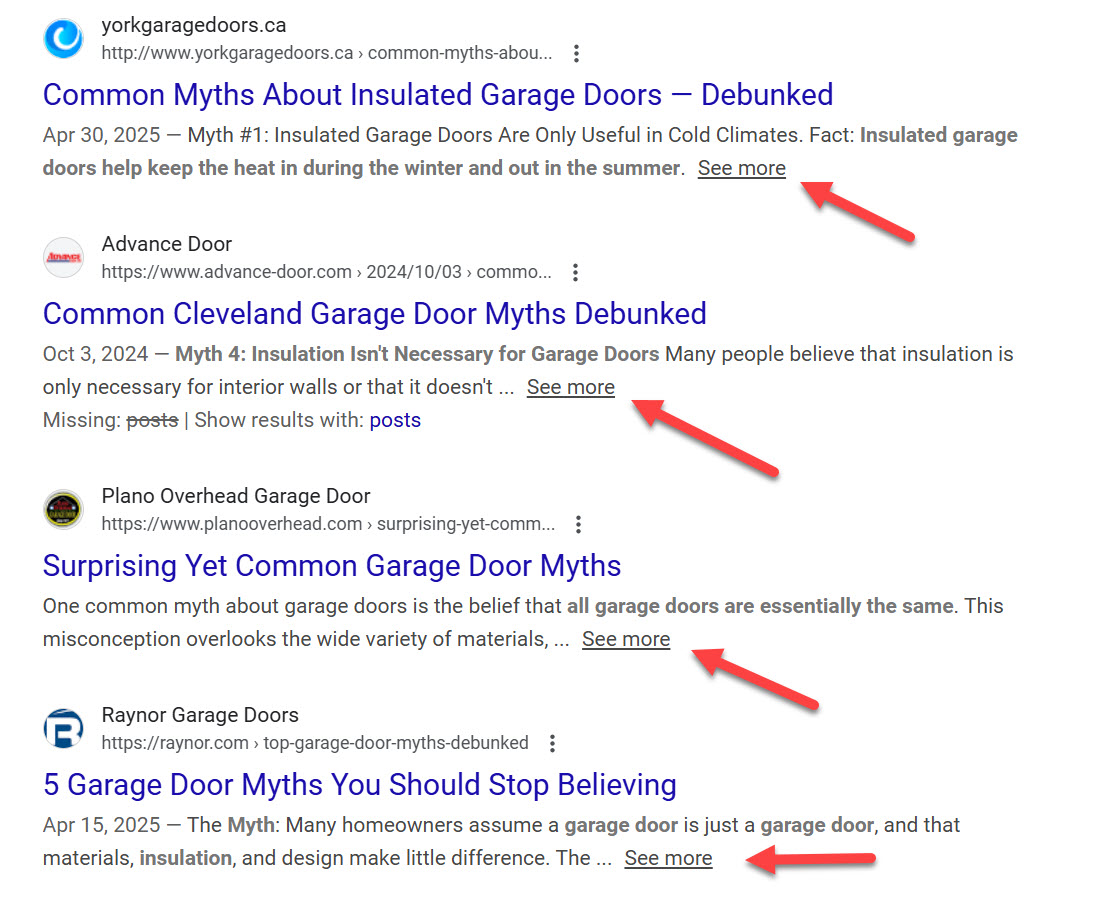Select the Plano Overhead Garage Door favicon
The image size is (1106, 901).
click(63, 509)
